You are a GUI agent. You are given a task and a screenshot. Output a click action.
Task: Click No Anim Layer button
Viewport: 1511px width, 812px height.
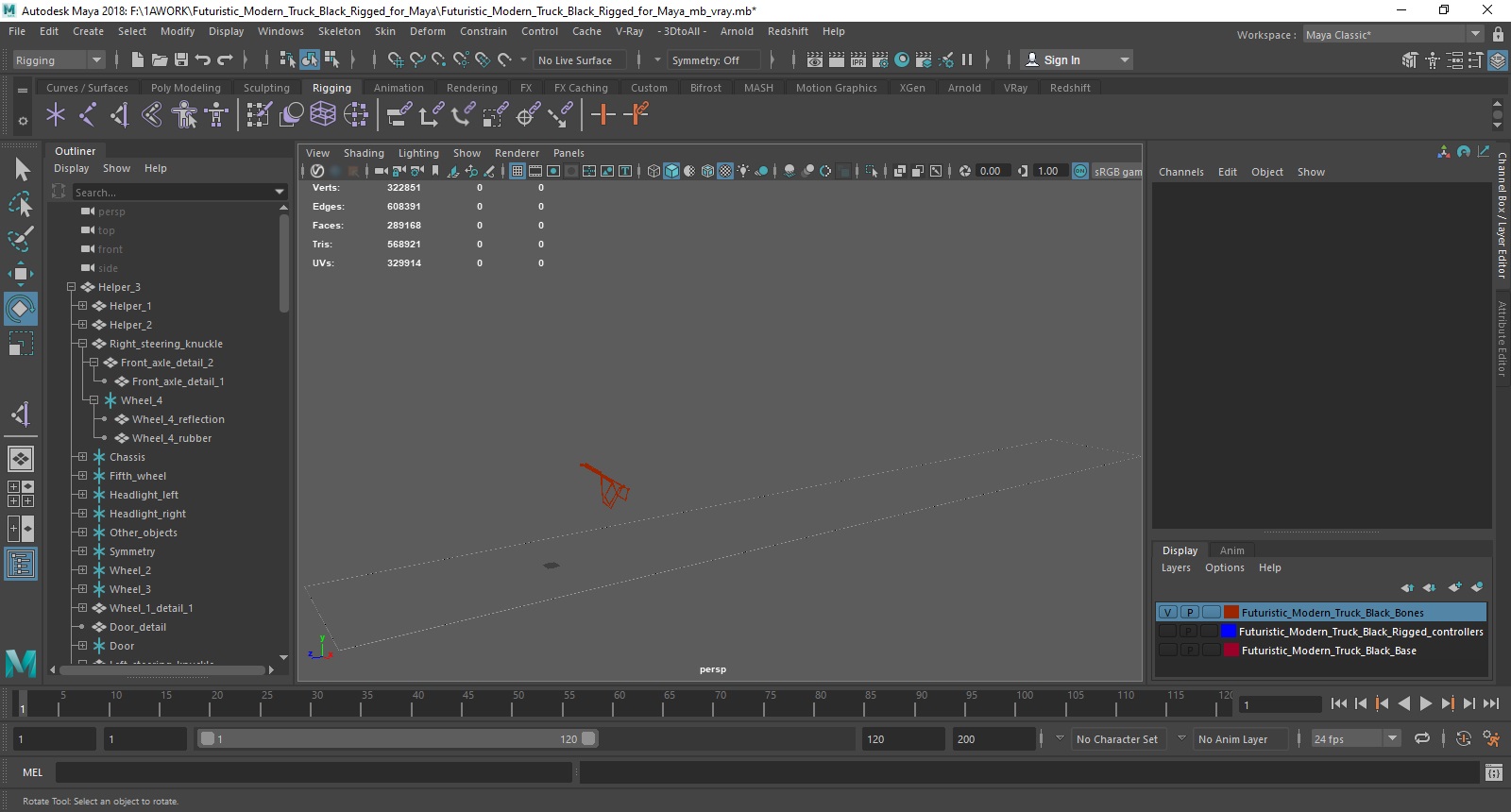click(1238, 739)
